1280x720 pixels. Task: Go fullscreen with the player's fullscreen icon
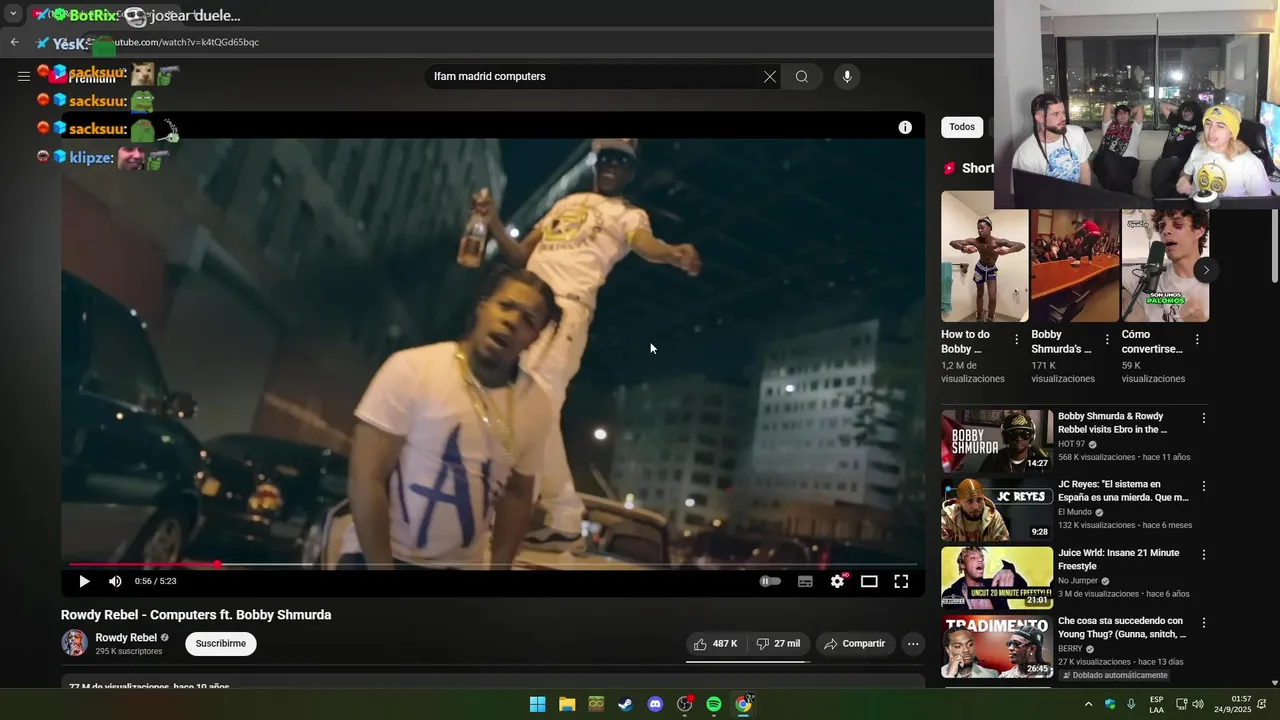click(x=901, y=581)
